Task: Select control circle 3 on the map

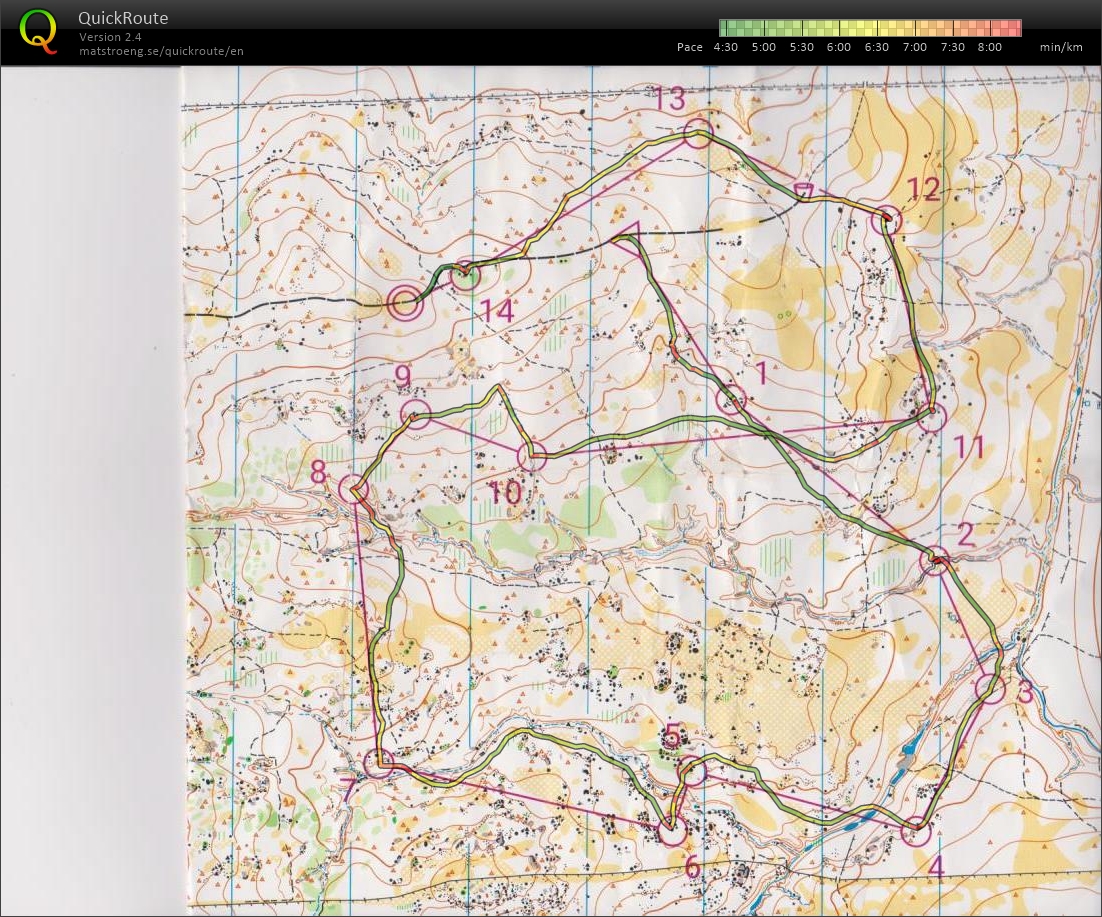Action: [x=990, y=689]
